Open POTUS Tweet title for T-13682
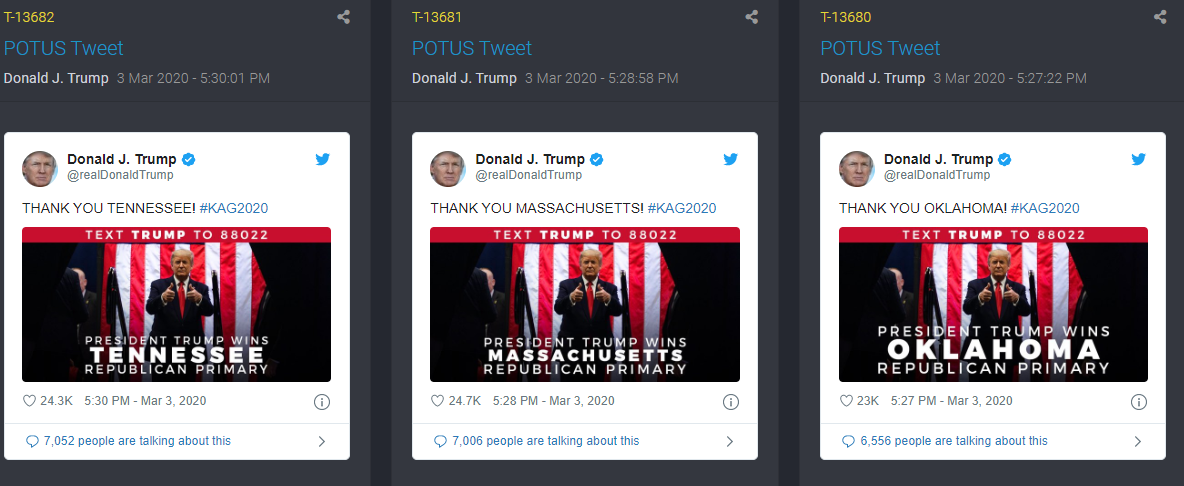Screen dimensions: 1184x486 tap(63, 48)
